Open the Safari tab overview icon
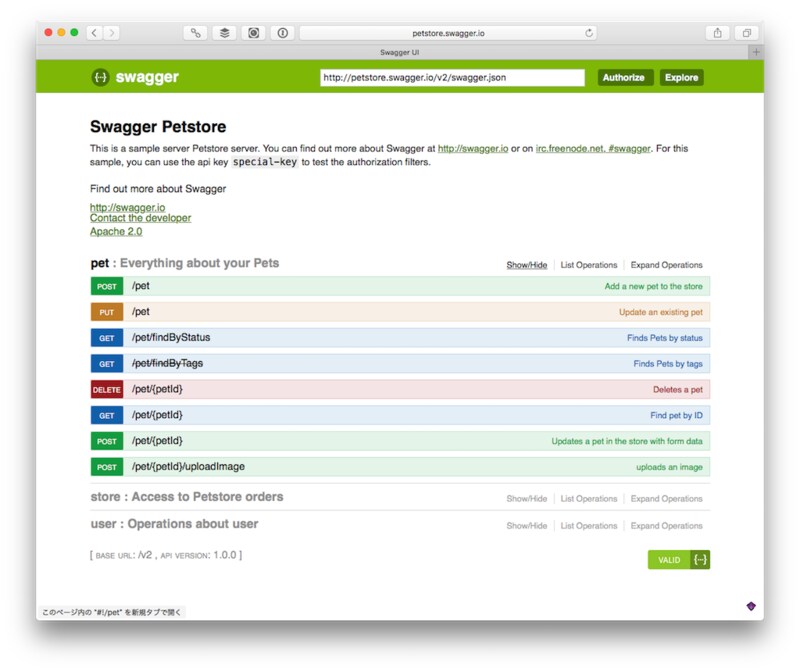The image size is (800, 672). coord(746,33)
